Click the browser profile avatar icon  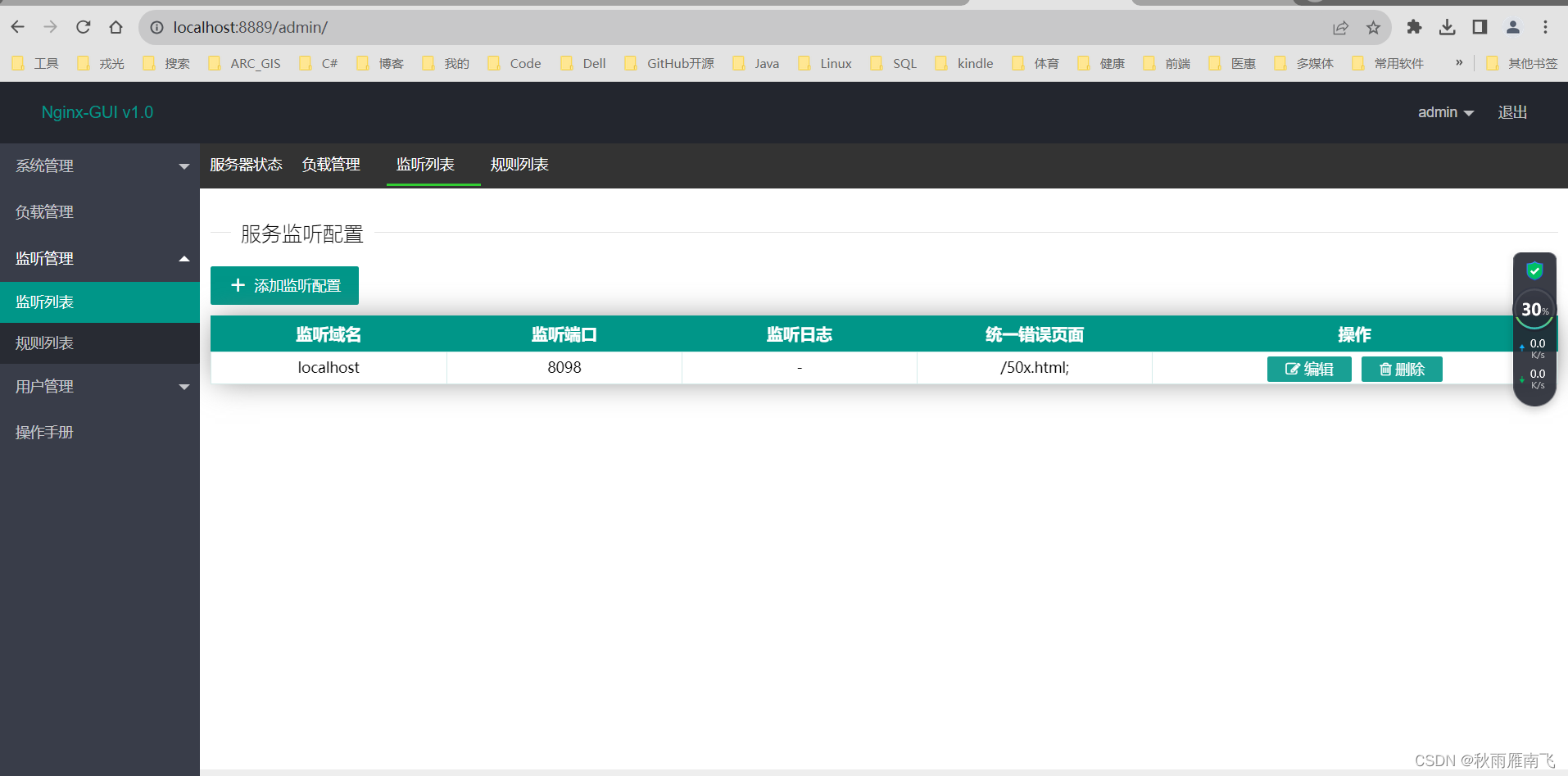1511,27
